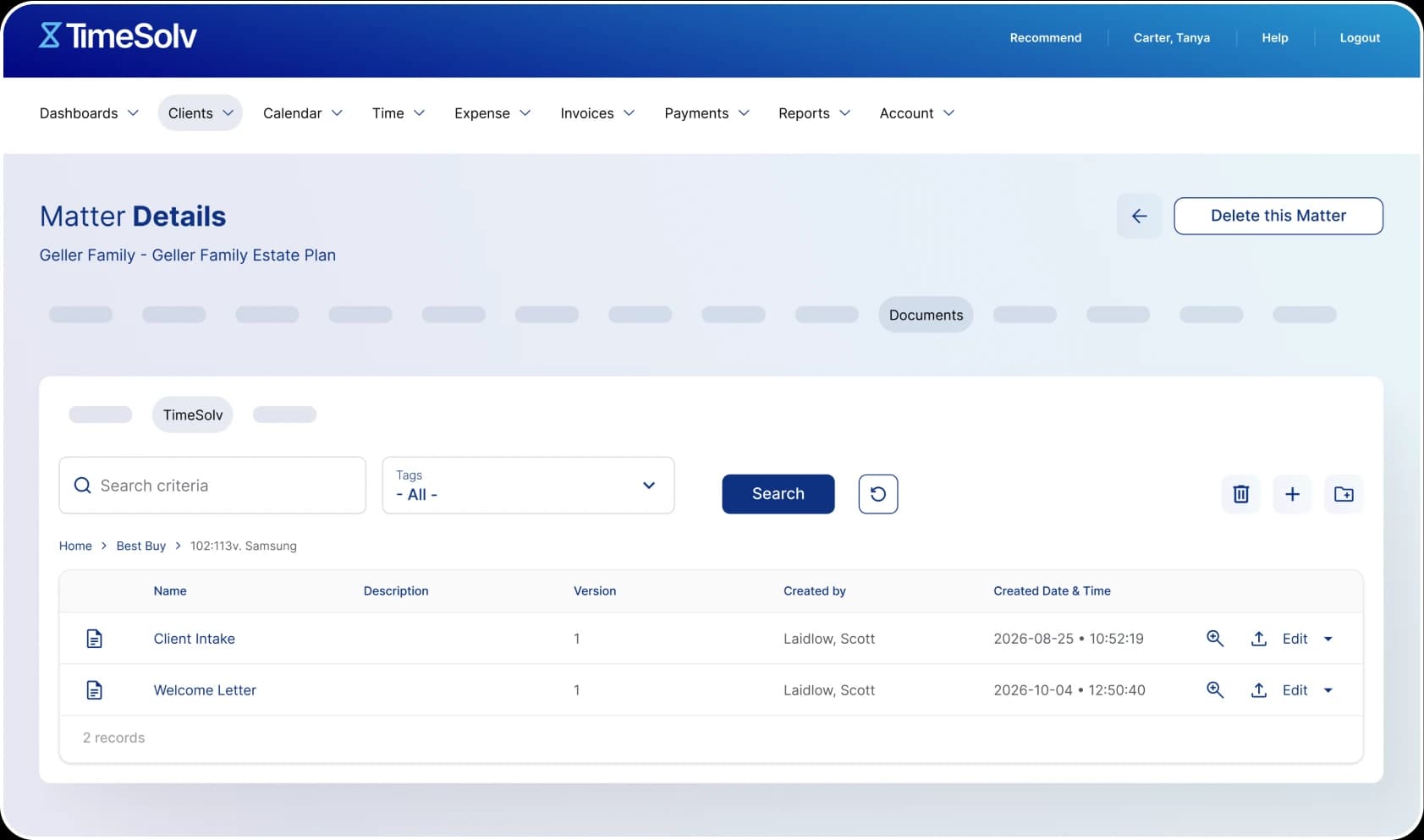
Task: Preview Welcome Letter with magnifier icon
Action: pyautogui.click(x=1214, y=690)
